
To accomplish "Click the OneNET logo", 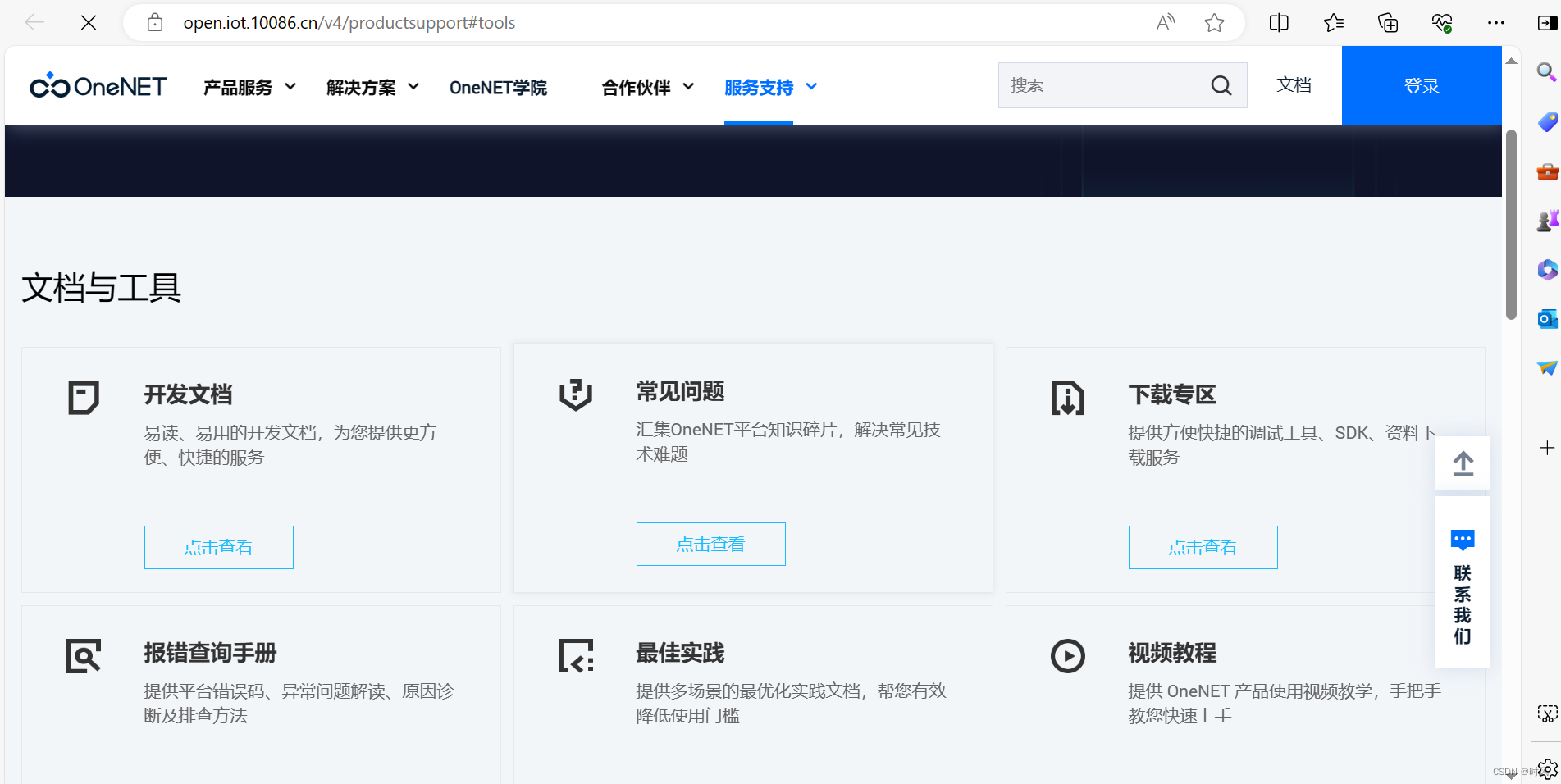I will pyautogui.click(x=98, y=85).
